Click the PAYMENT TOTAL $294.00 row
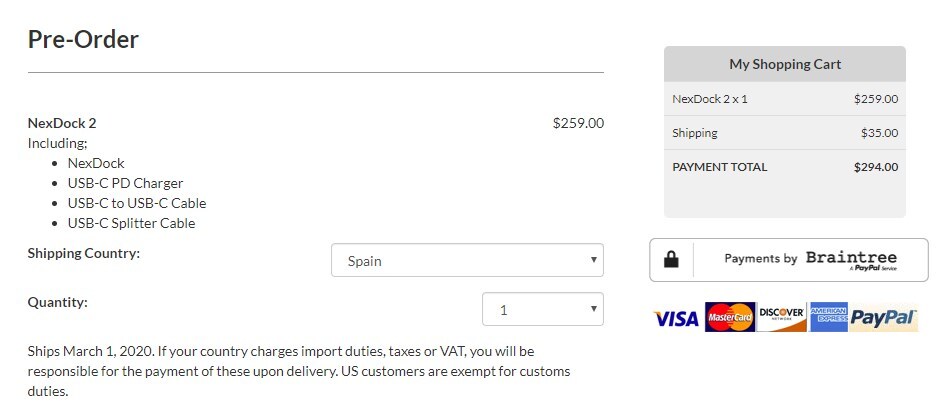This screenshot has height=406, width=945. (x=785, y=167)
